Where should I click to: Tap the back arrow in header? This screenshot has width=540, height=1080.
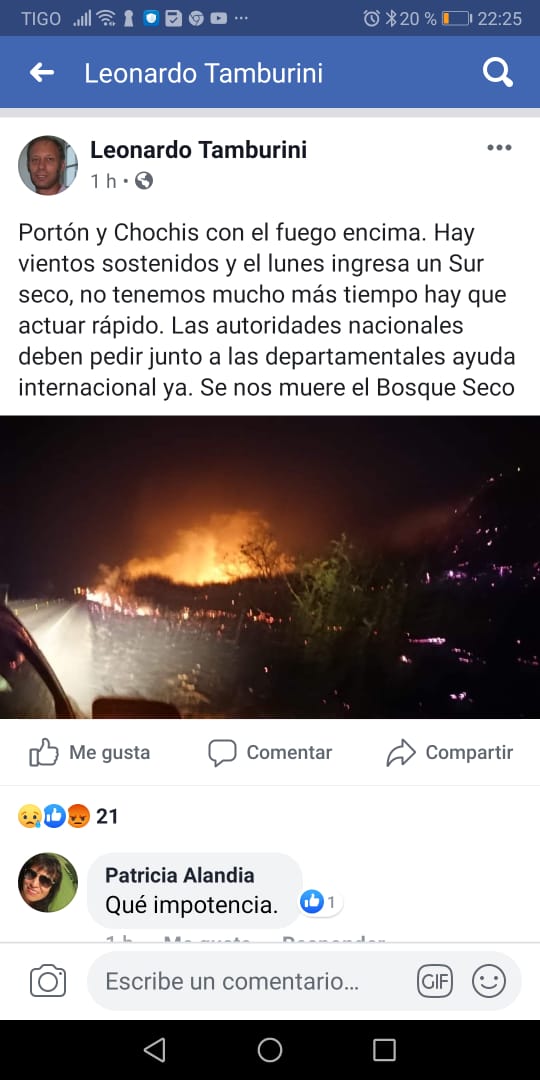click(x=42, y=72)
